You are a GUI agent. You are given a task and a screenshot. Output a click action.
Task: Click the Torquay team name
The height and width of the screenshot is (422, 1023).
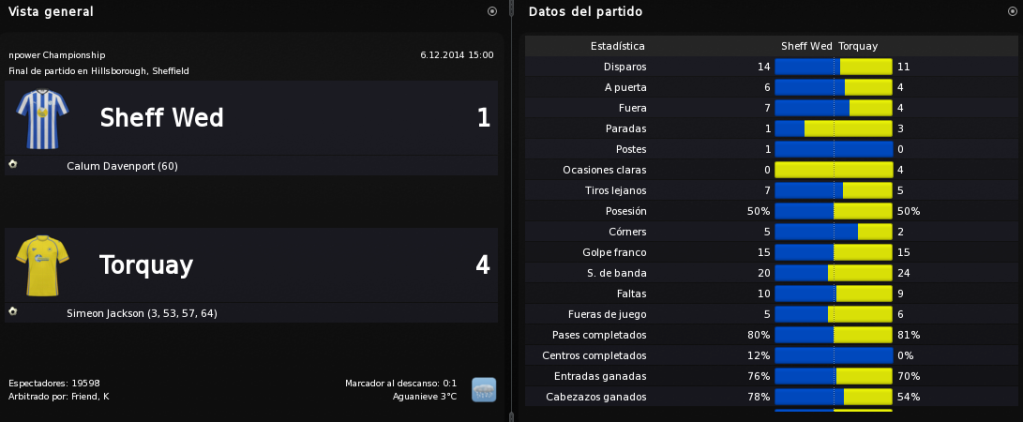[146, 265]
